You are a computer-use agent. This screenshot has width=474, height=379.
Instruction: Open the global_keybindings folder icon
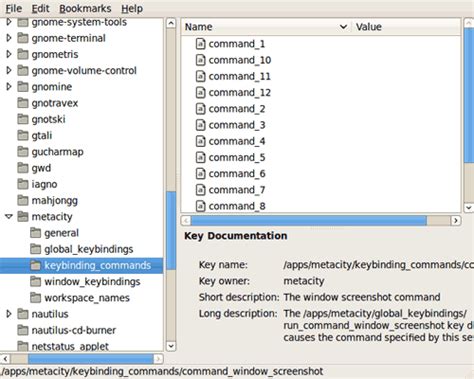(x=35, y=249)
